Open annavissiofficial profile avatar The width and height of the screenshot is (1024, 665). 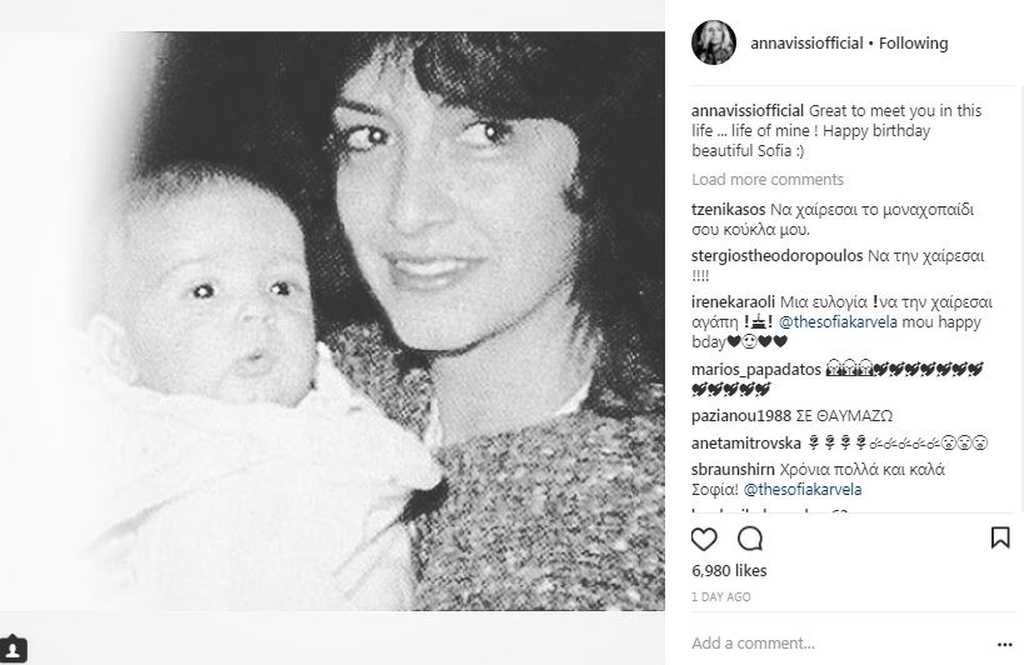coord(714,43)
